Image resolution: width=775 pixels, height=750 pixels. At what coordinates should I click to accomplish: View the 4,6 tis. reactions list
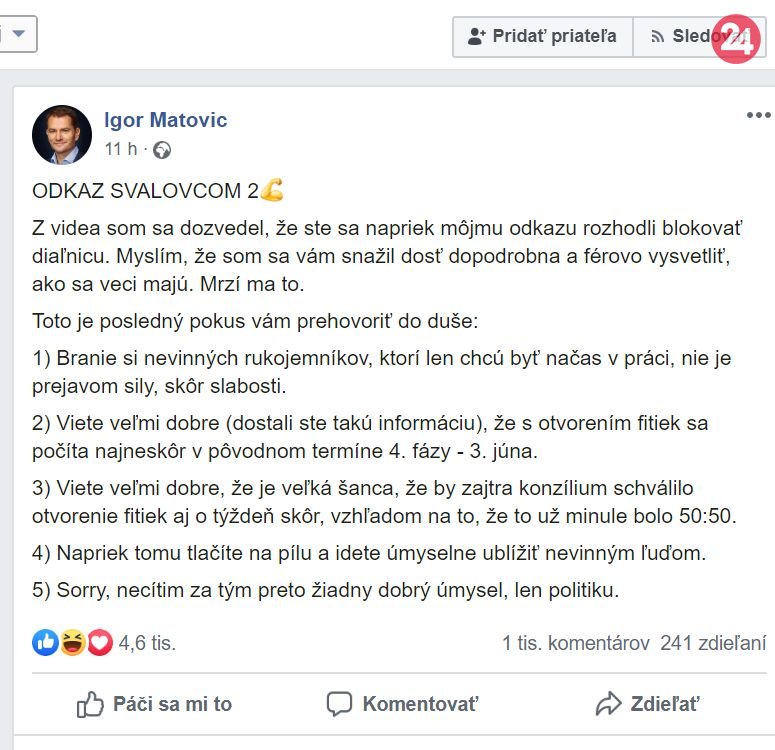(147, 643)
